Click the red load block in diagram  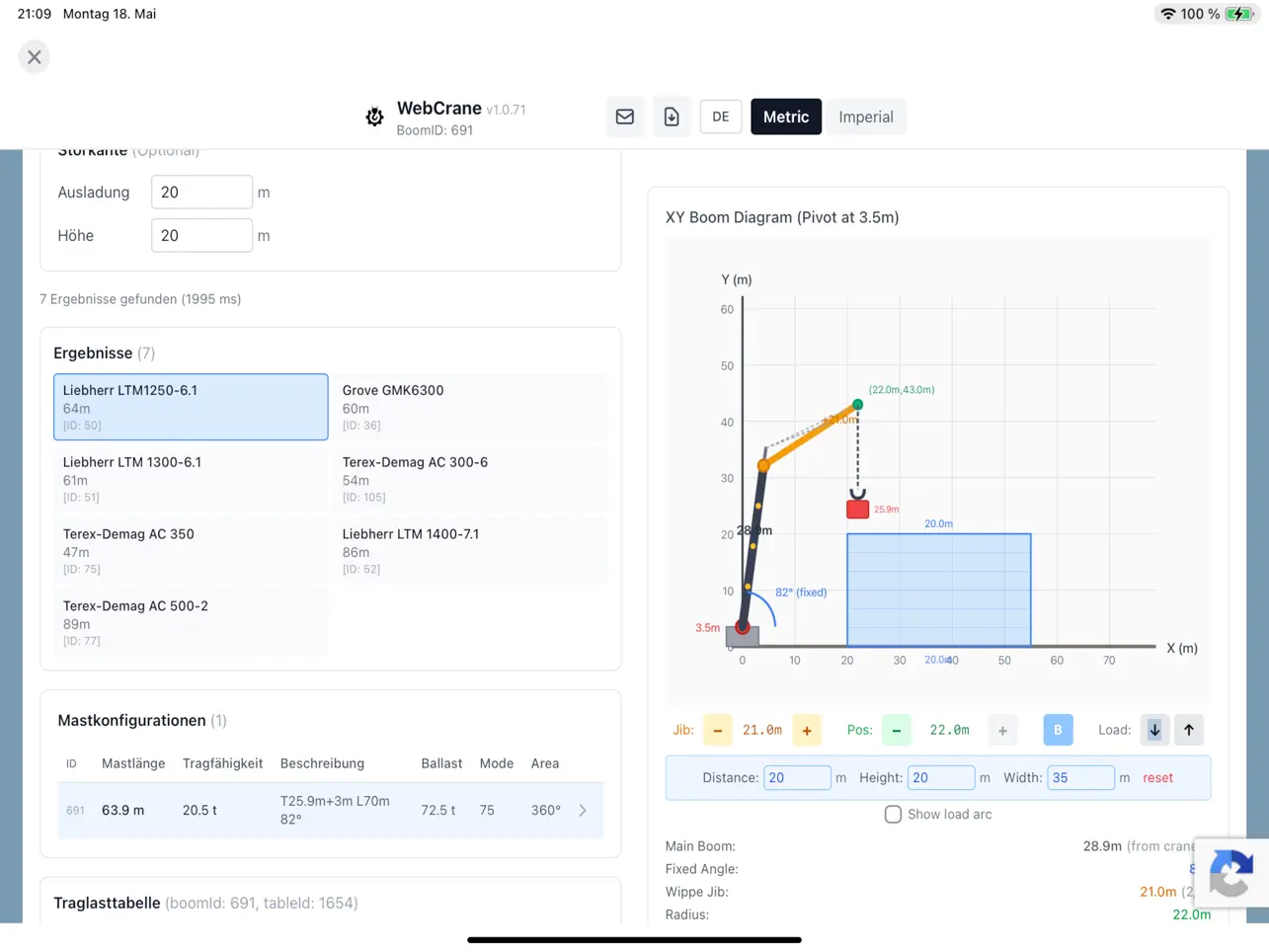point(857,509)
